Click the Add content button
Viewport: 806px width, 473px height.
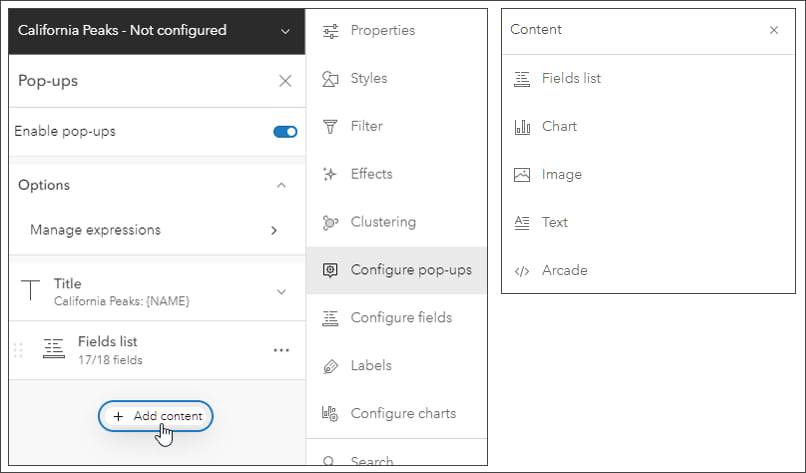tap(156, 416)
